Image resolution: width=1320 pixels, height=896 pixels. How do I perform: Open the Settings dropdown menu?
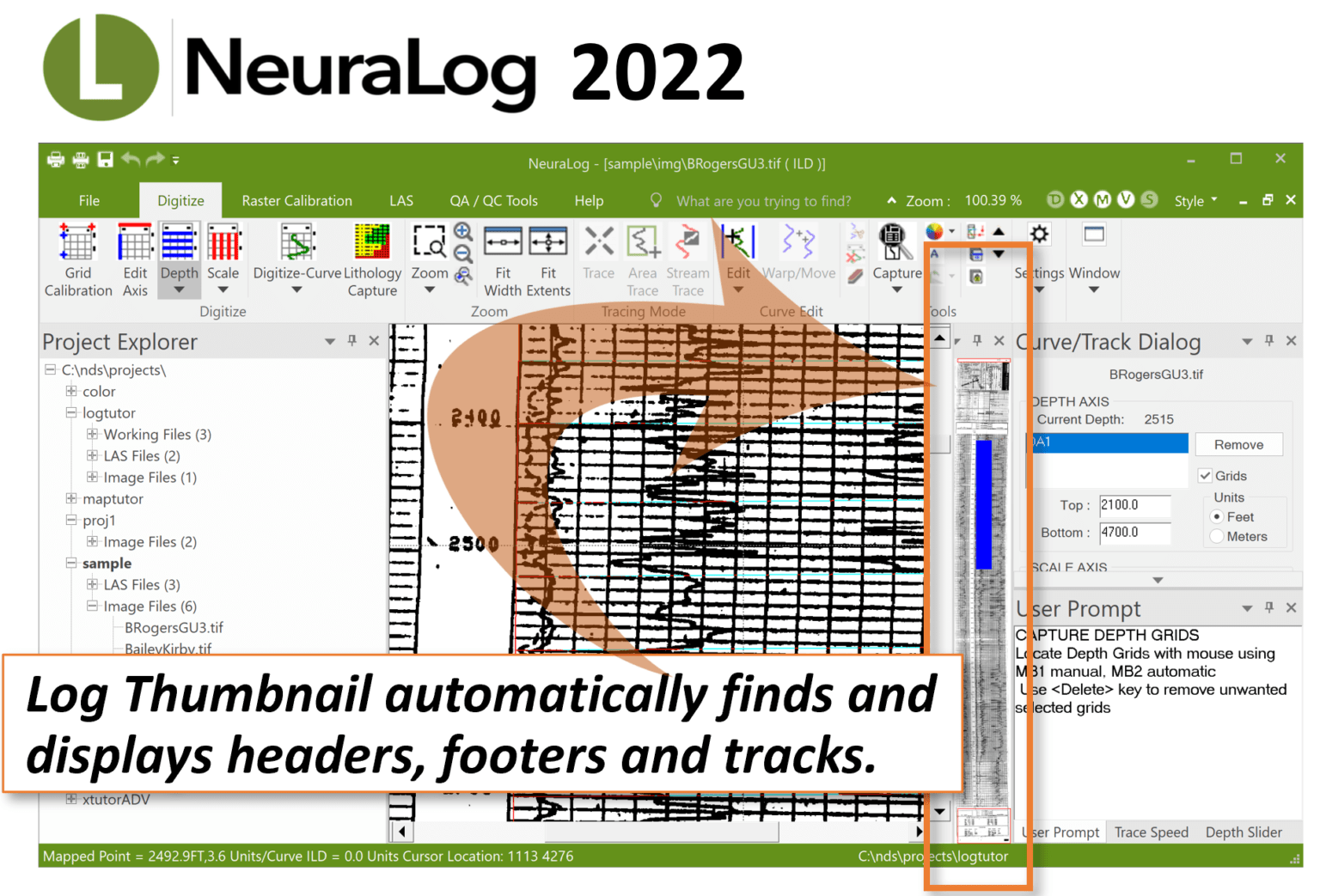pyautogui.click(x=1039, y=258)
